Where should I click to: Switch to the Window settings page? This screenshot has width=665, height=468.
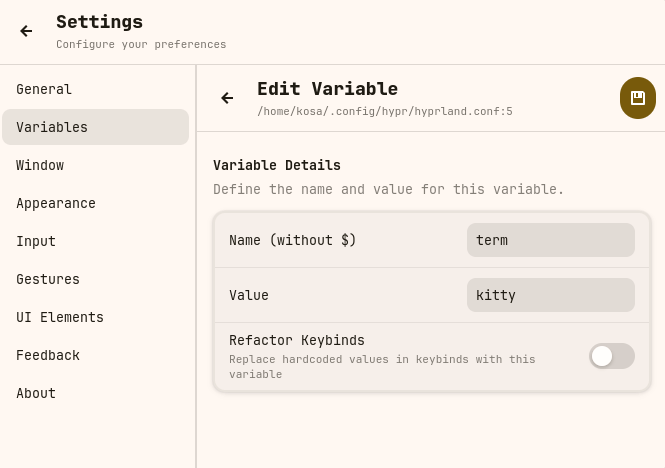(x=40, y=165)
